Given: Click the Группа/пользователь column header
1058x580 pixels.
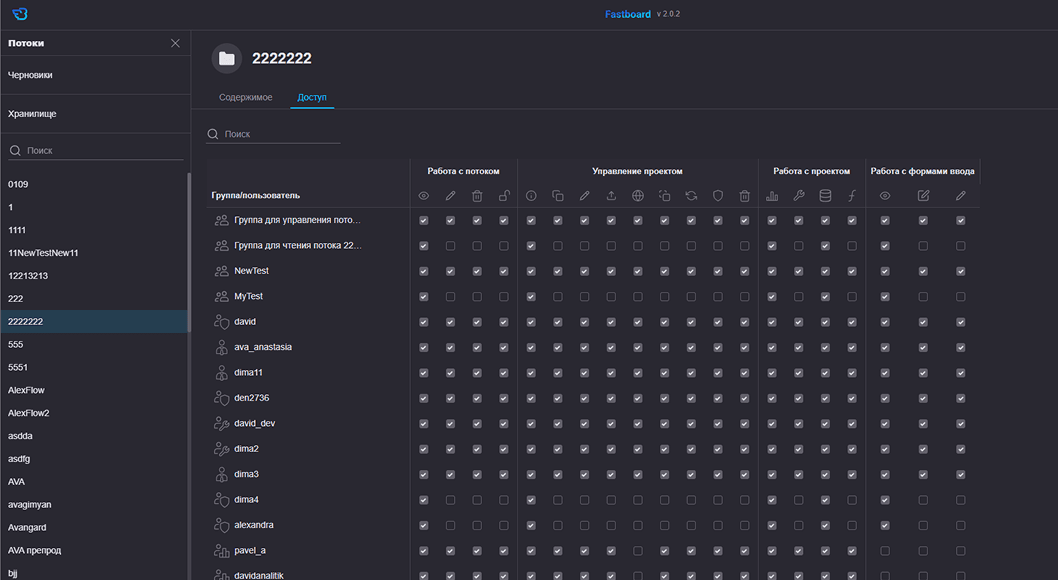Looking at the screenshot, I should (x=256, y=196).
